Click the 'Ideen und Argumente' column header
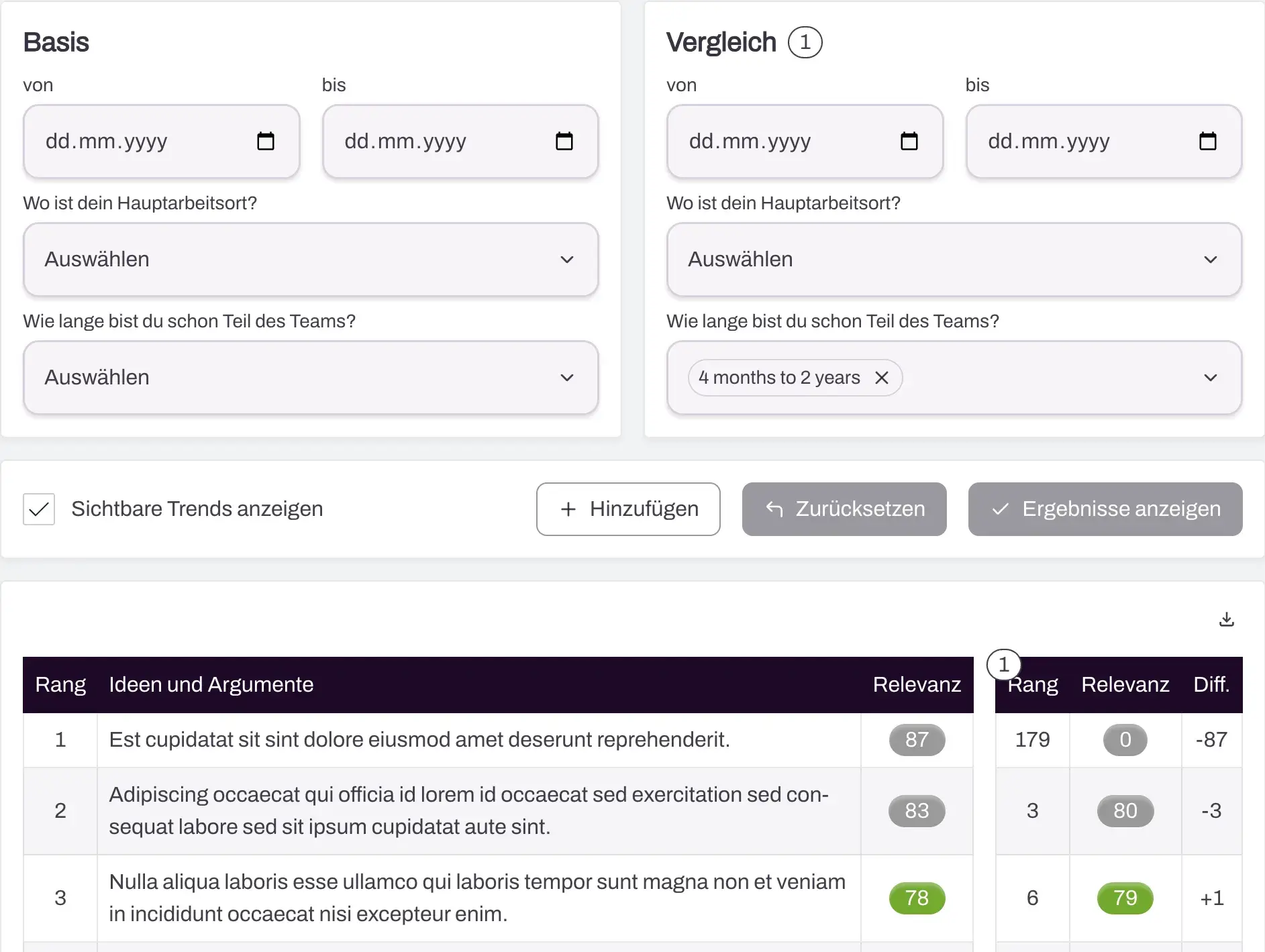 (x=211, y=684)
